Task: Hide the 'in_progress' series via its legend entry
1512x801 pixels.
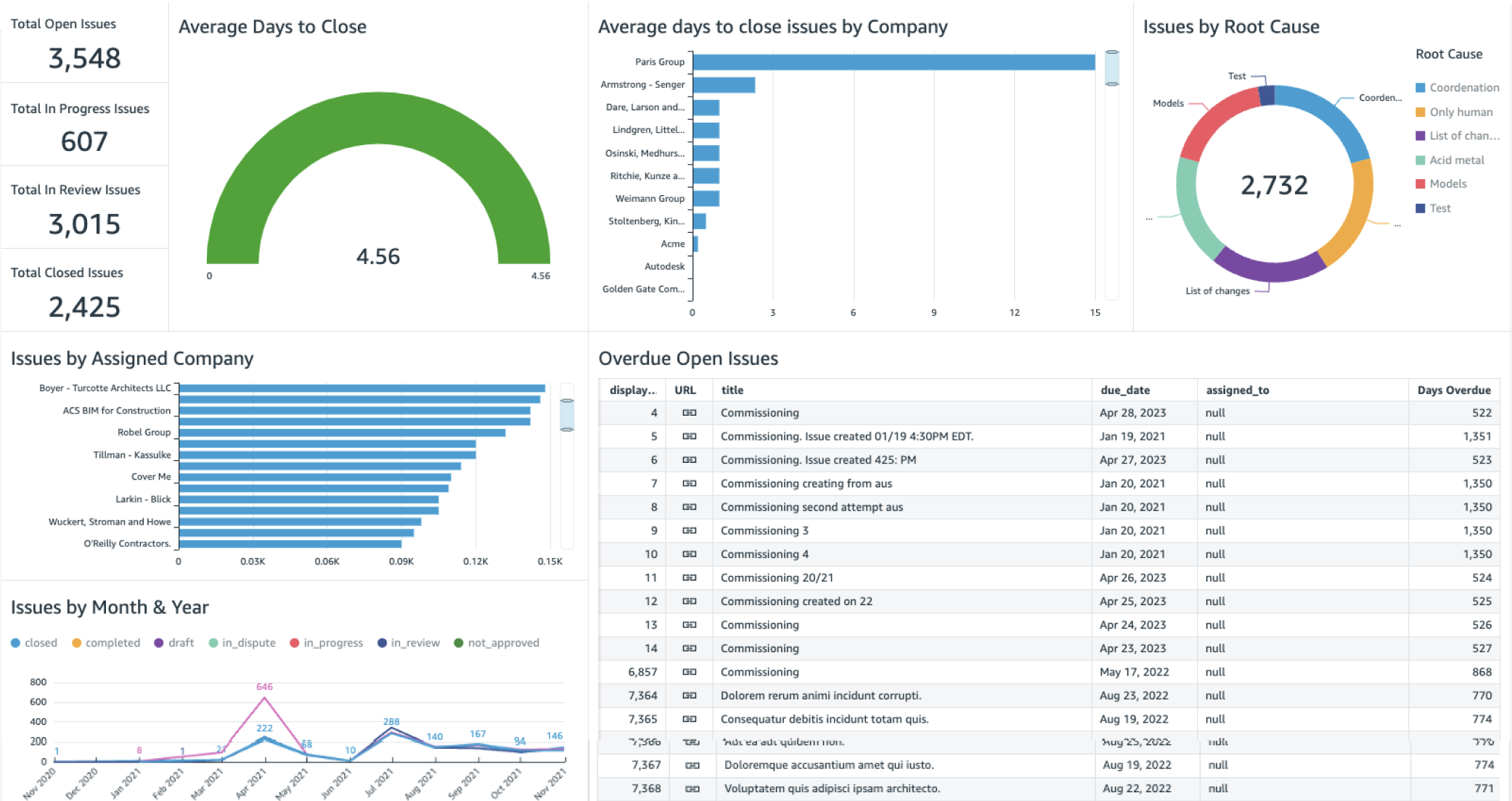Action: [326, 642]
